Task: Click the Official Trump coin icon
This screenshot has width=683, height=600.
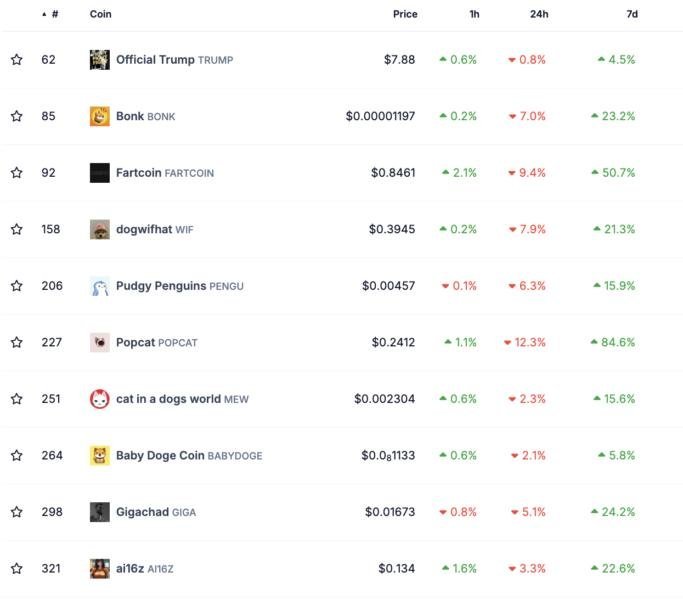Action: pyautogui.click(x=99, y=60)
